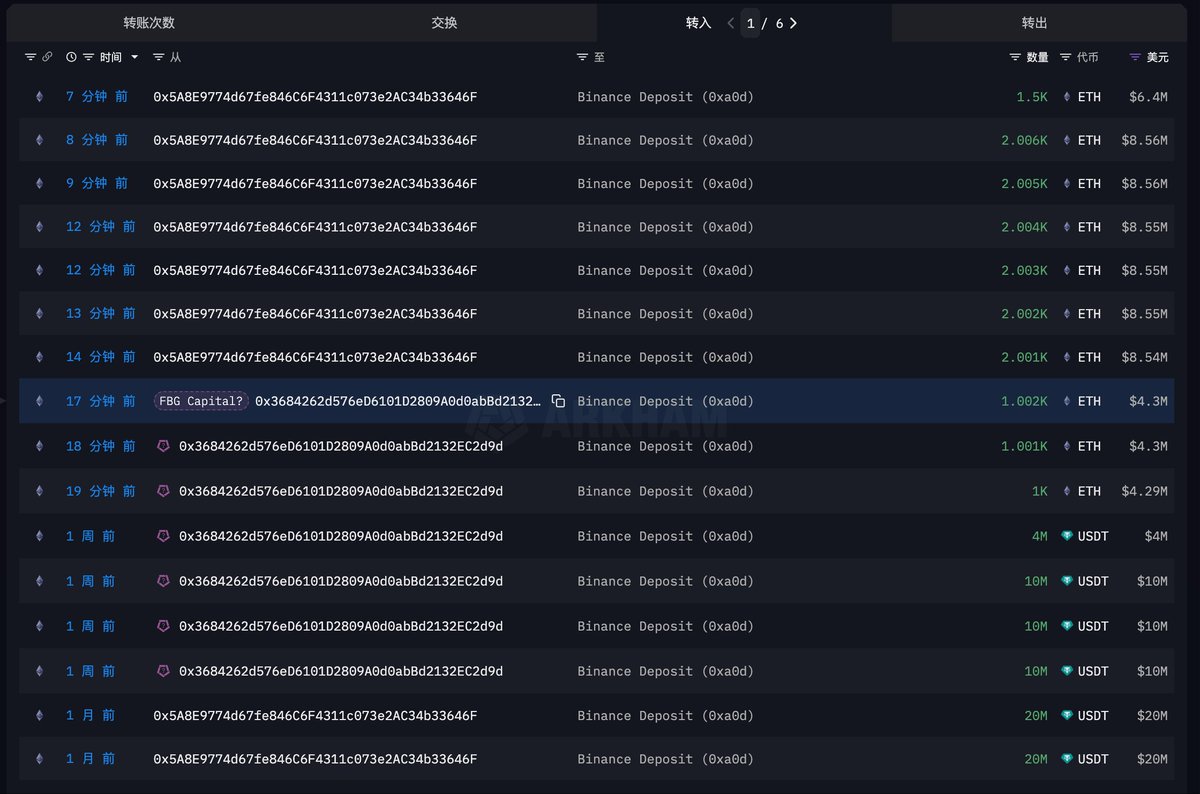Click the 4M amount in the USDT row
Viewport: 1200px width, 794px height.
[1040, 536]
